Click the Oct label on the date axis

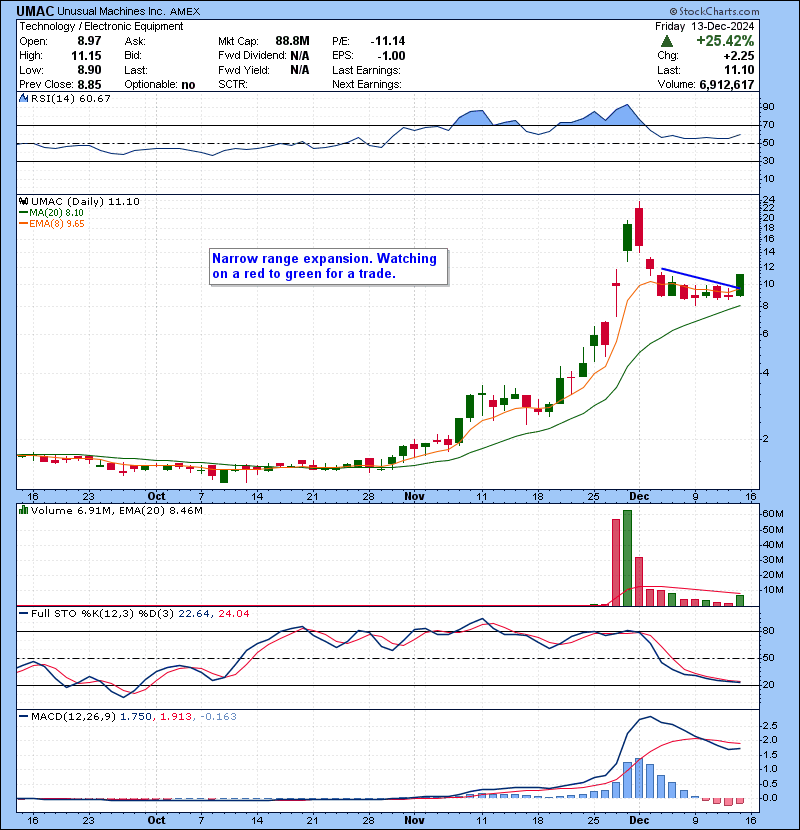tap(157, 496)
